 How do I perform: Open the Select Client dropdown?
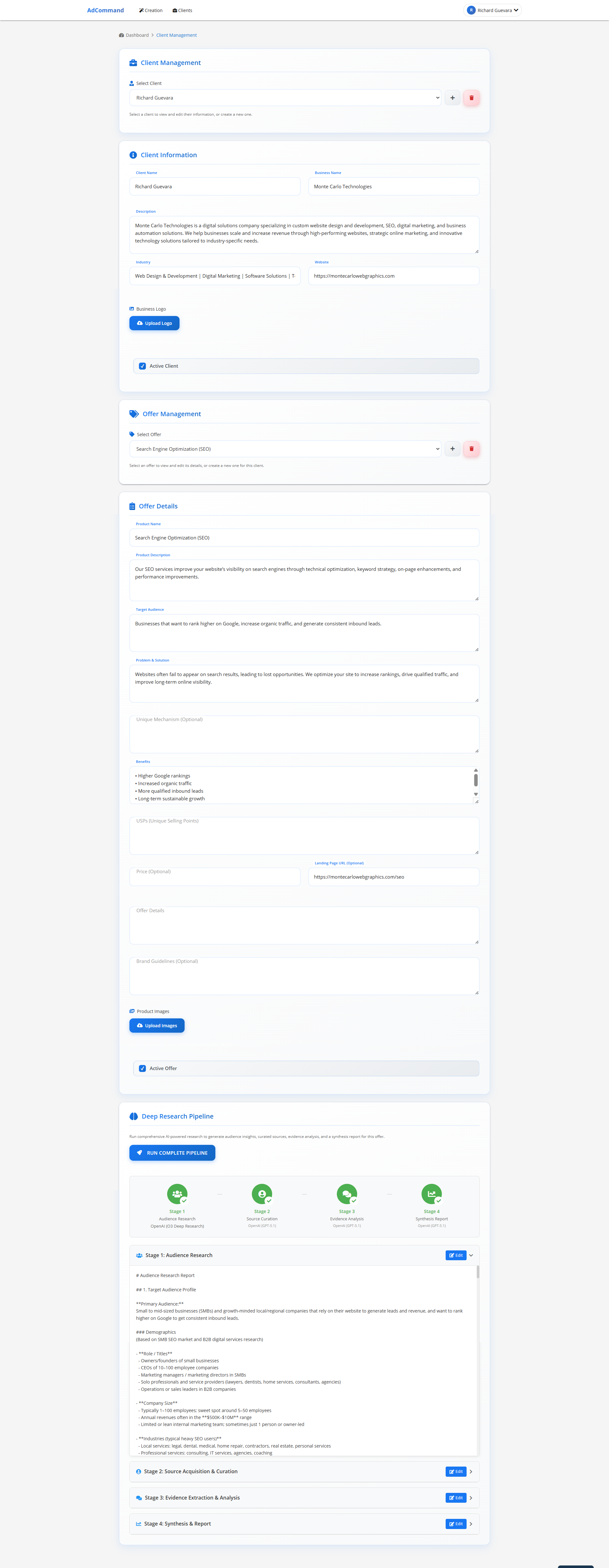coord(285,98)
